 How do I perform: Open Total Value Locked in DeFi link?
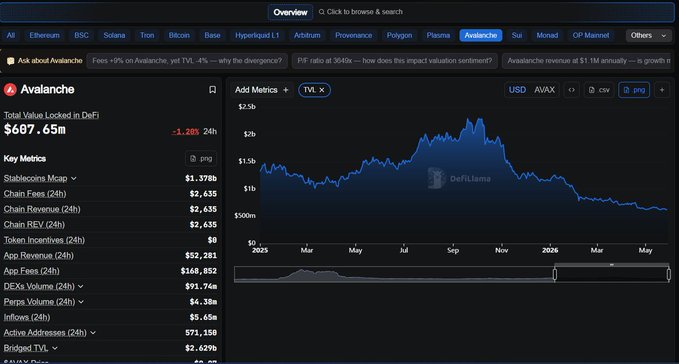(x=51, y=115)
